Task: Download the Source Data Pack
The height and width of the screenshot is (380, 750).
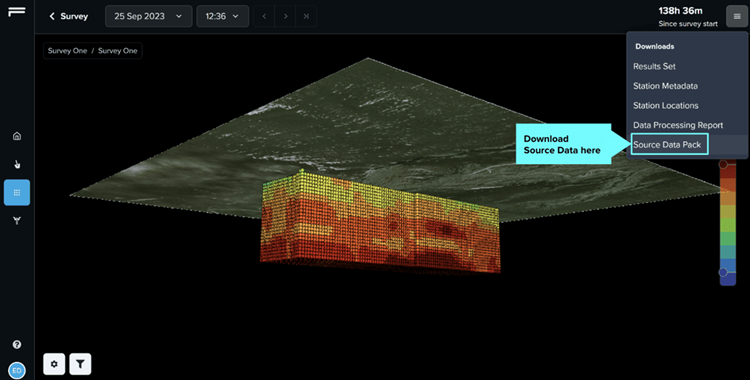Action: pos(669,145)
